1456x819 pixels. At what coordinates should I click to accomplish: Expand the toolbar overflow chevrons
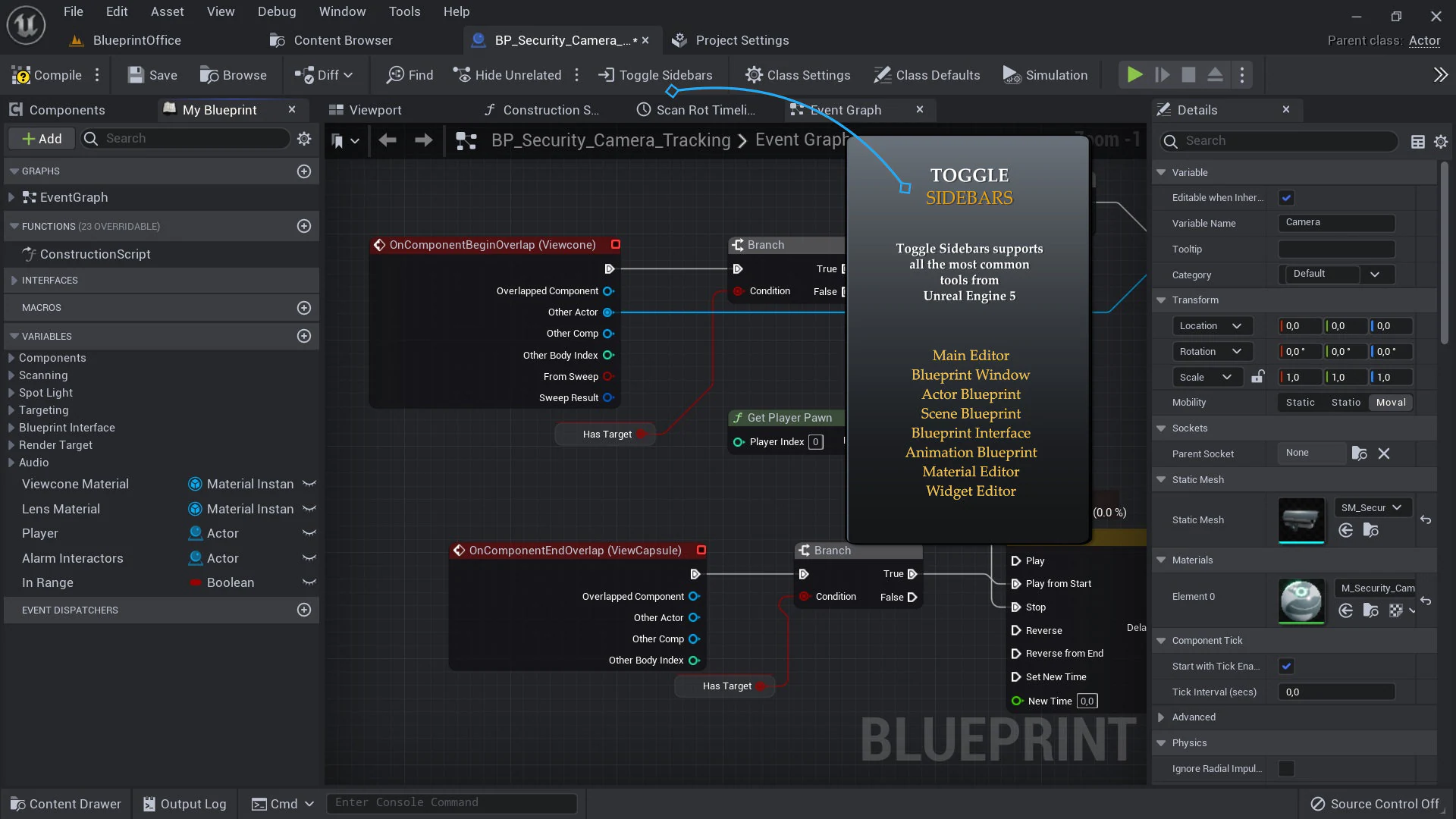point(1440,75)
